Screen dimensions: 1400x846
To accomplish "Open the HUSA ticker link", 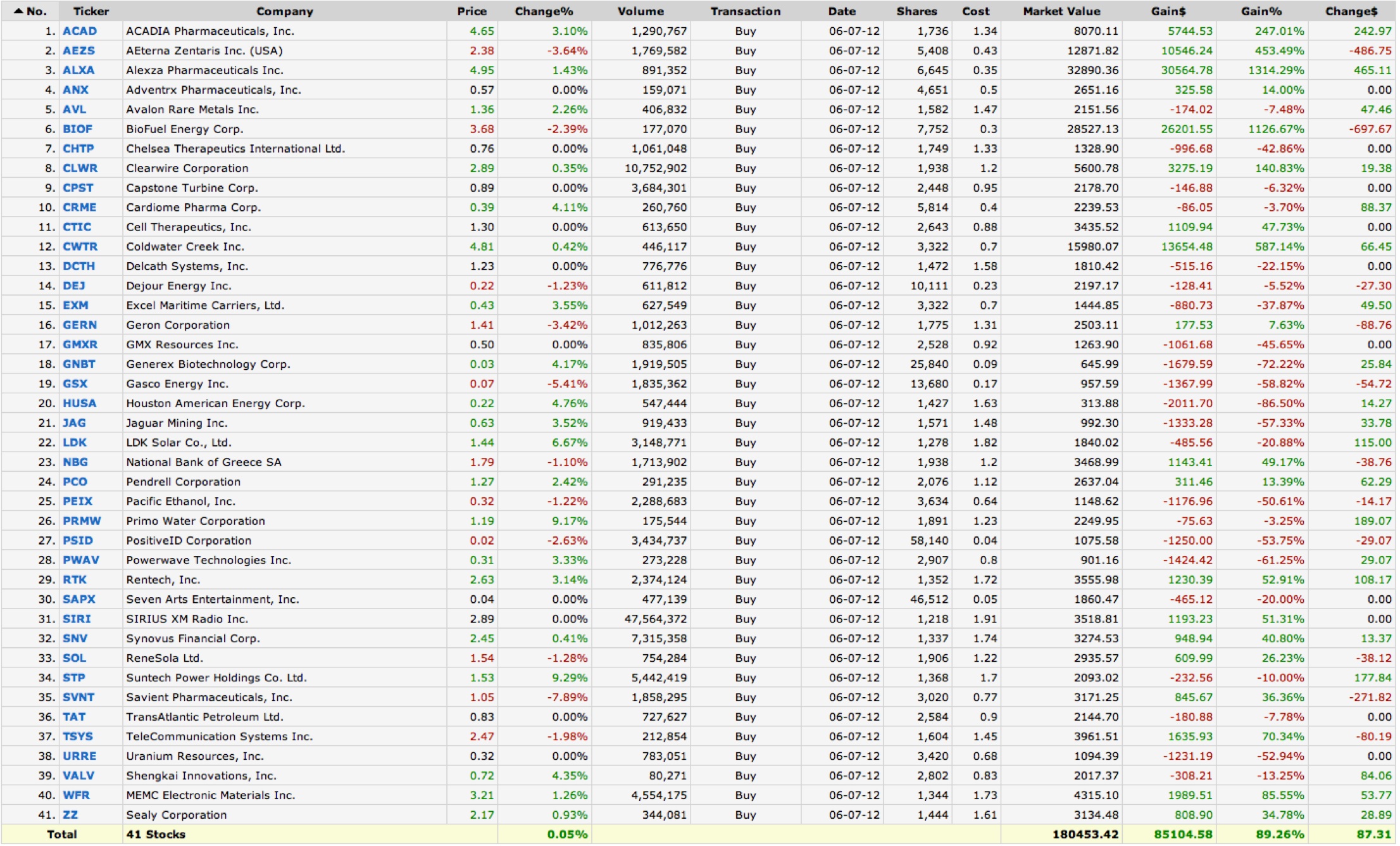I will tap(80, 404).
